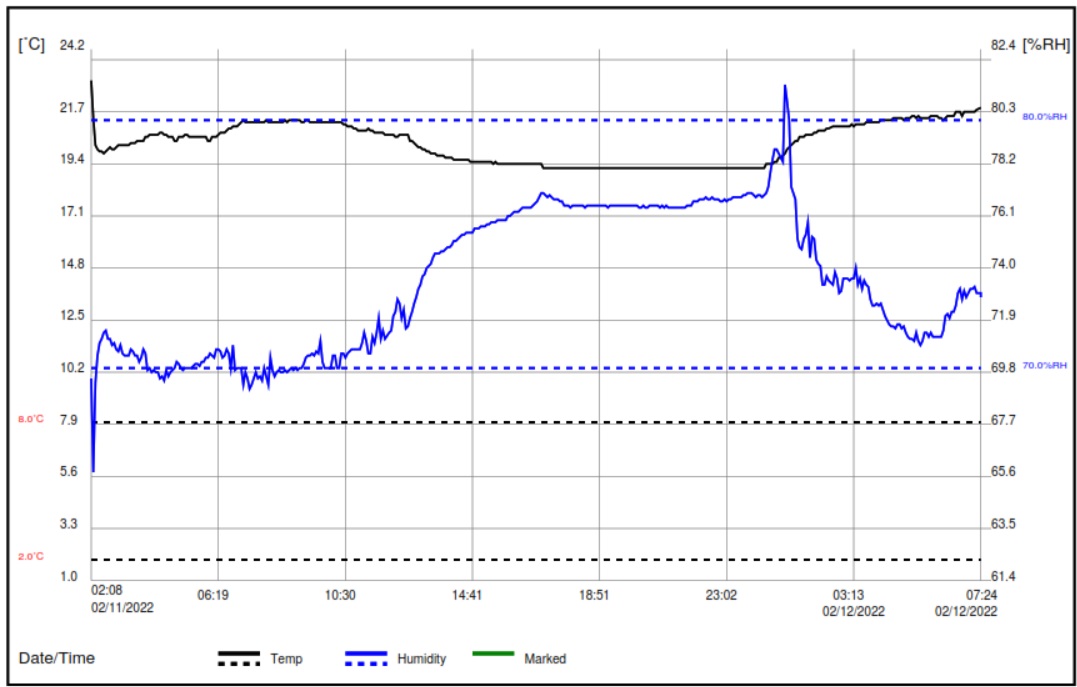This screenshot has width=1077, height=687.
Task: Select the Marked legend label
Action: (x=545, y=659)
